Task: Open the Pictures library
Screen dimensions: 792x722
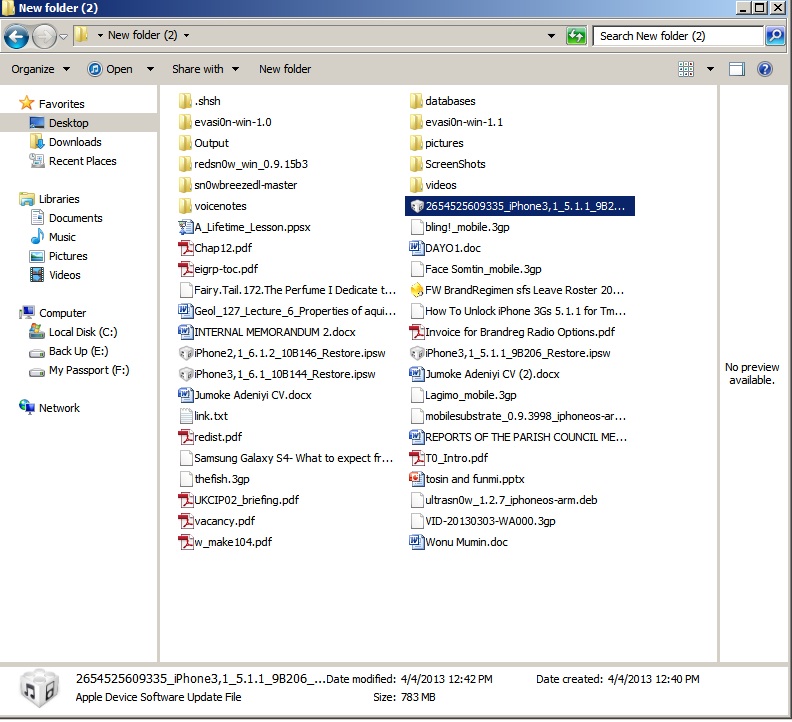Action: point(58,256)
